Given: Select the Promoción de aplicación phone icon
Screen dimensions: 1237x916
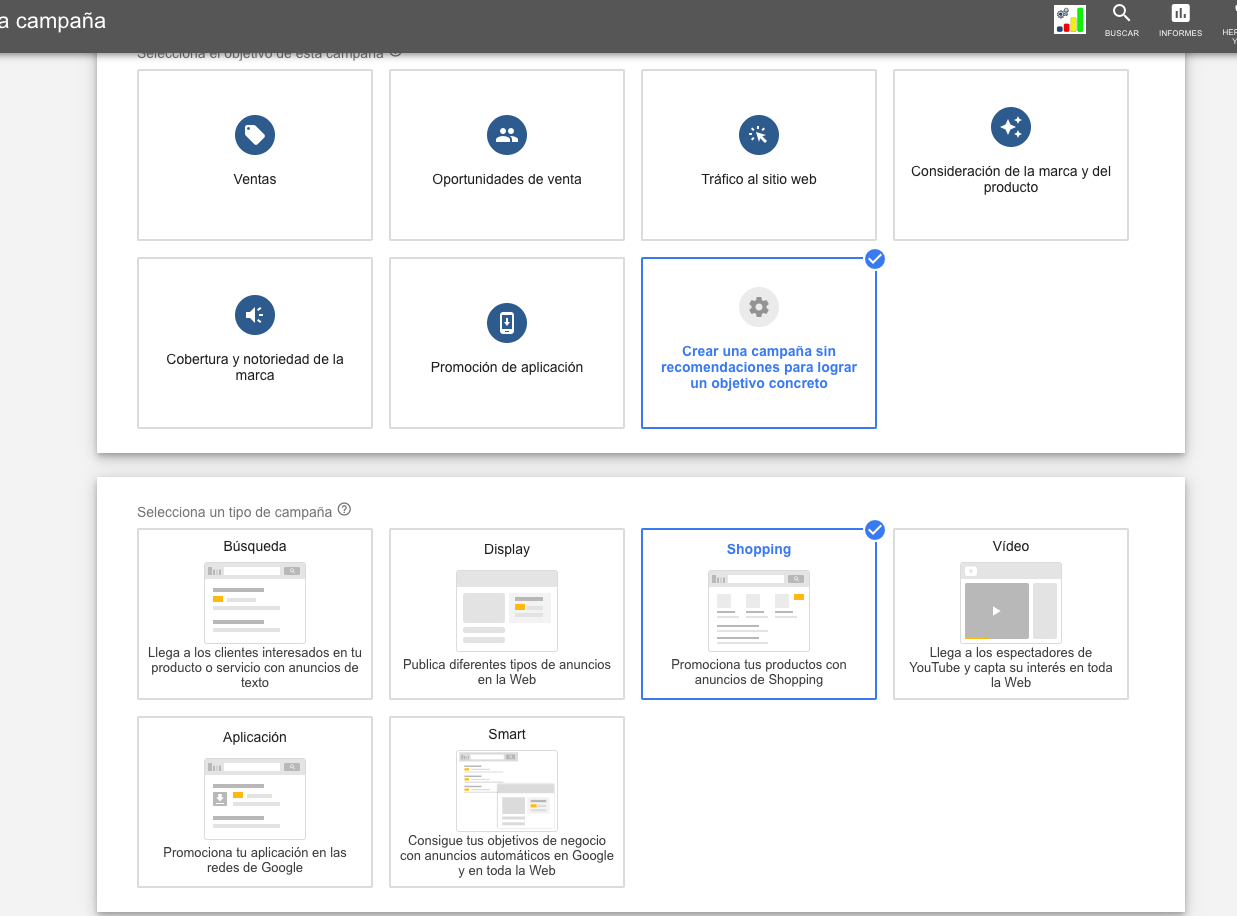Looking at the screenshot, I should tap(507, 323).
